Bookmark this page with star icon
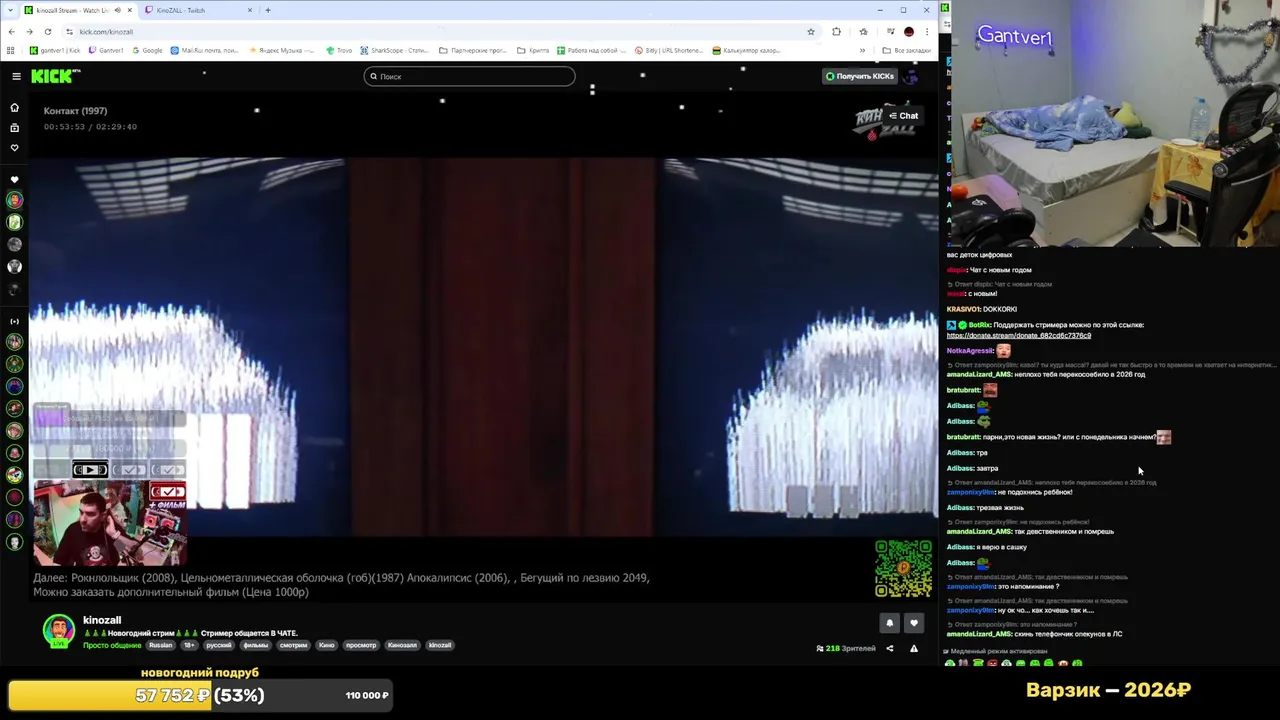The height and width of the screenshot is (720, 1280). [x=811, y=31]
